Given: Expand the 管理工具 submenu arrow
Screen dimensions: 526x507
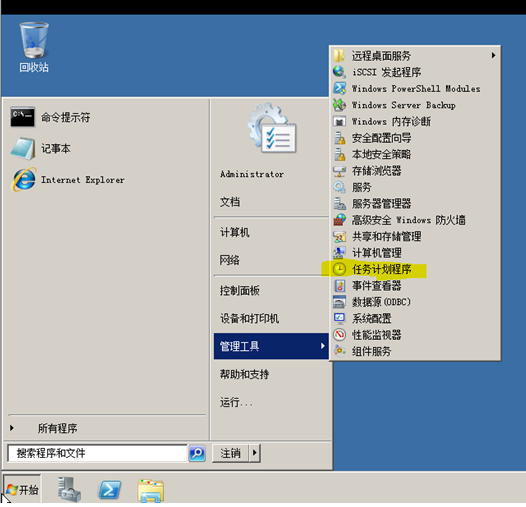Looking at the screenshot, I should point(322,346).
